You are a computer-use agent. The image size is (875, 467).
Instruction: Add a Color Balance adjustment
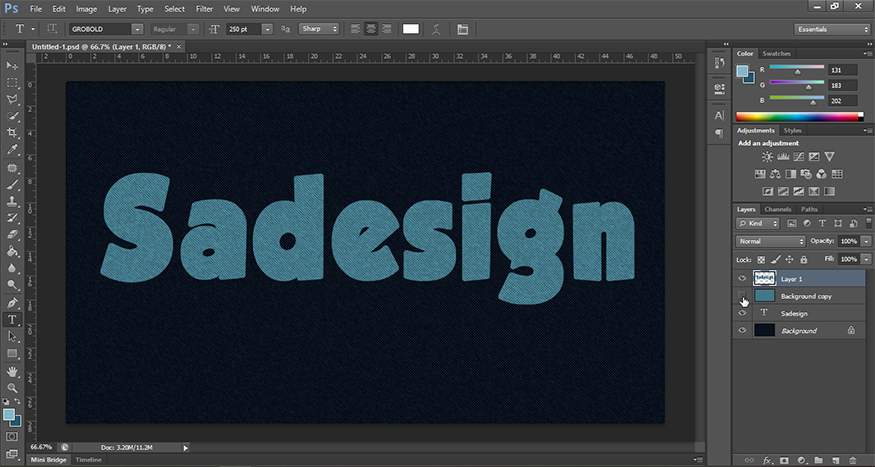coord(775,174)
